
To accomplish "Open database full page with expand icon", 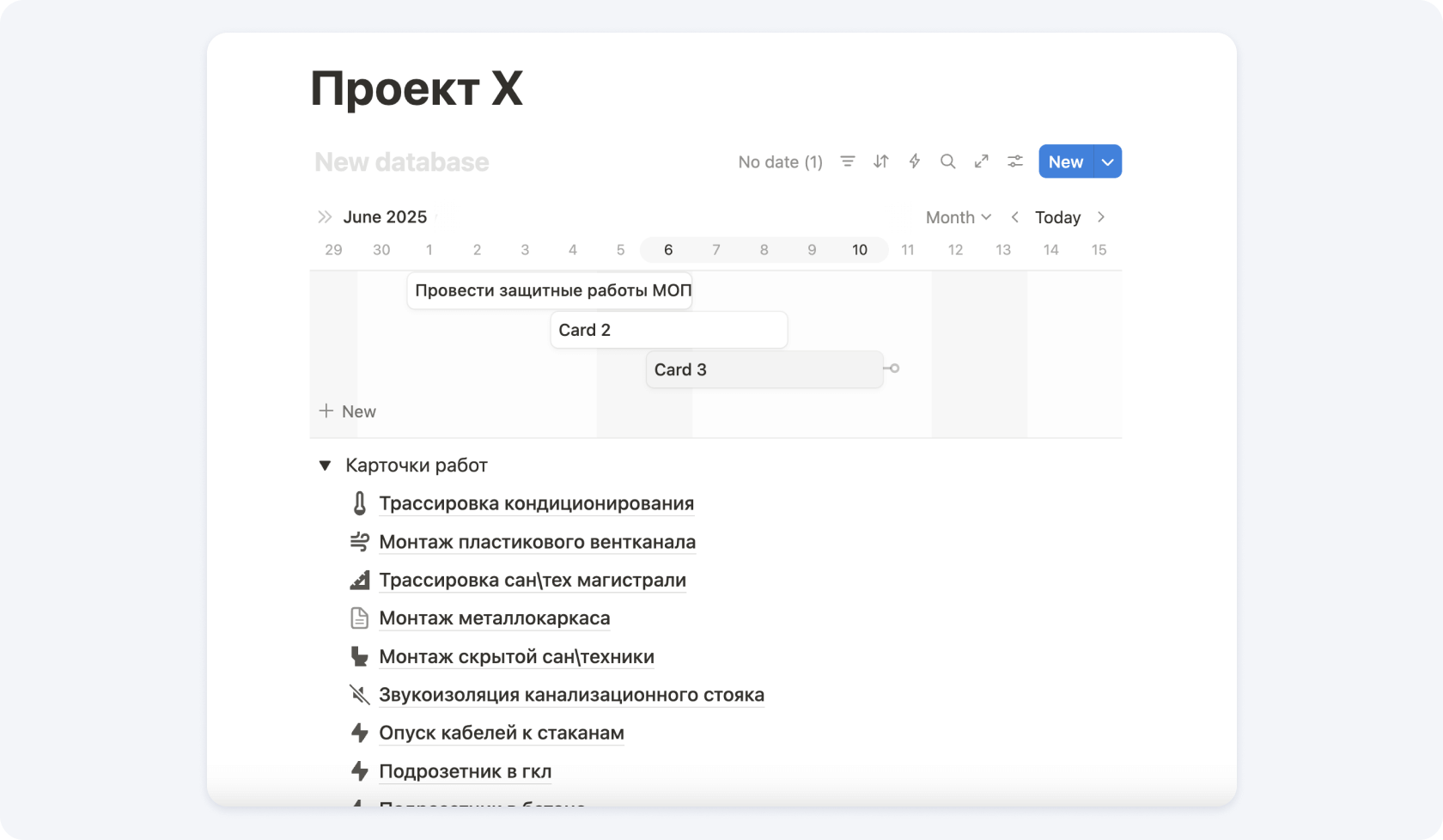I will point(981,161).
